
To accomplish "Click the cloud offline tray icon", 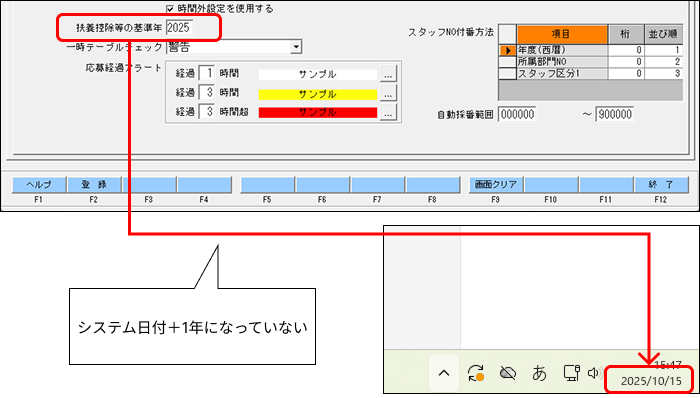I will click(508, 373).
